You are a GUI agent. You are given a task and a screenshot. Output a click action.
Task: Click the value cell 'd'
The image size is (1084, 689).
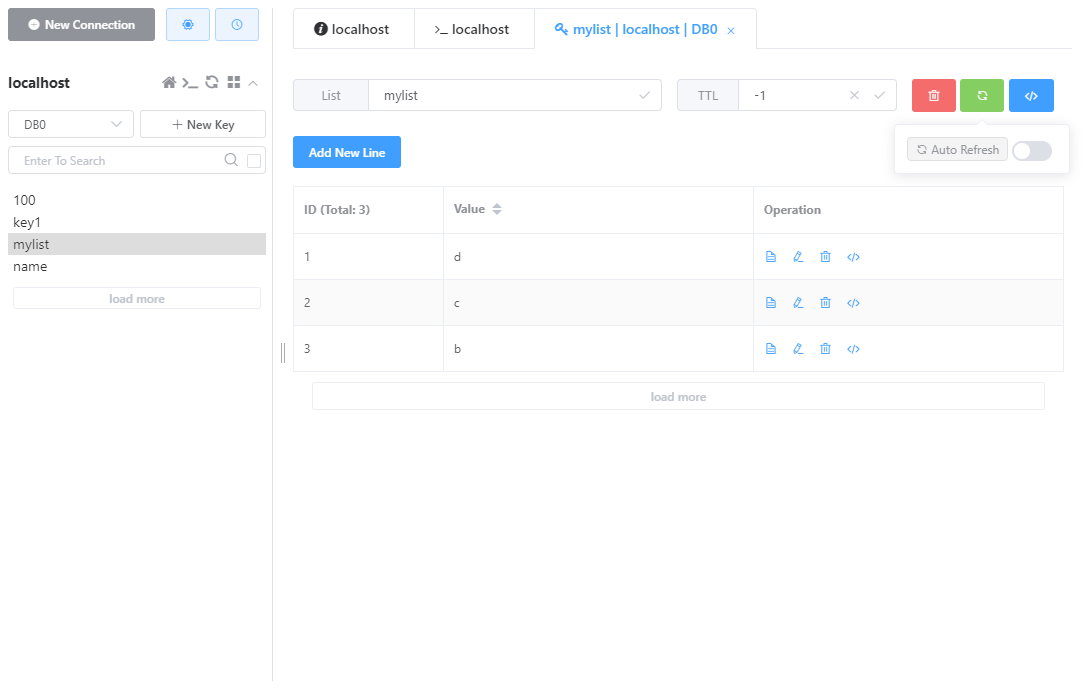tap(598, 257)
